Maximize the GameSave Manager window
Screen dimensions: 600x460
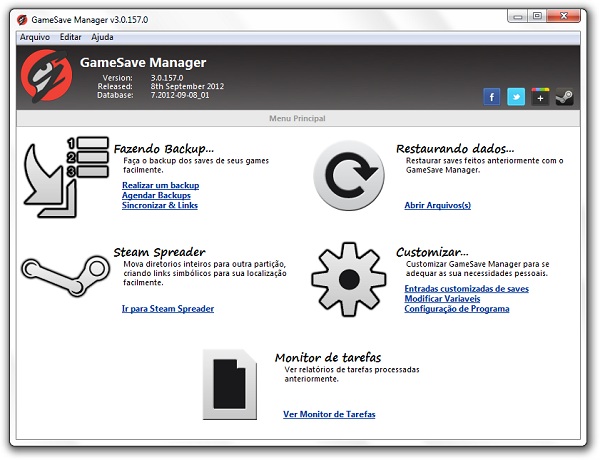537,16
